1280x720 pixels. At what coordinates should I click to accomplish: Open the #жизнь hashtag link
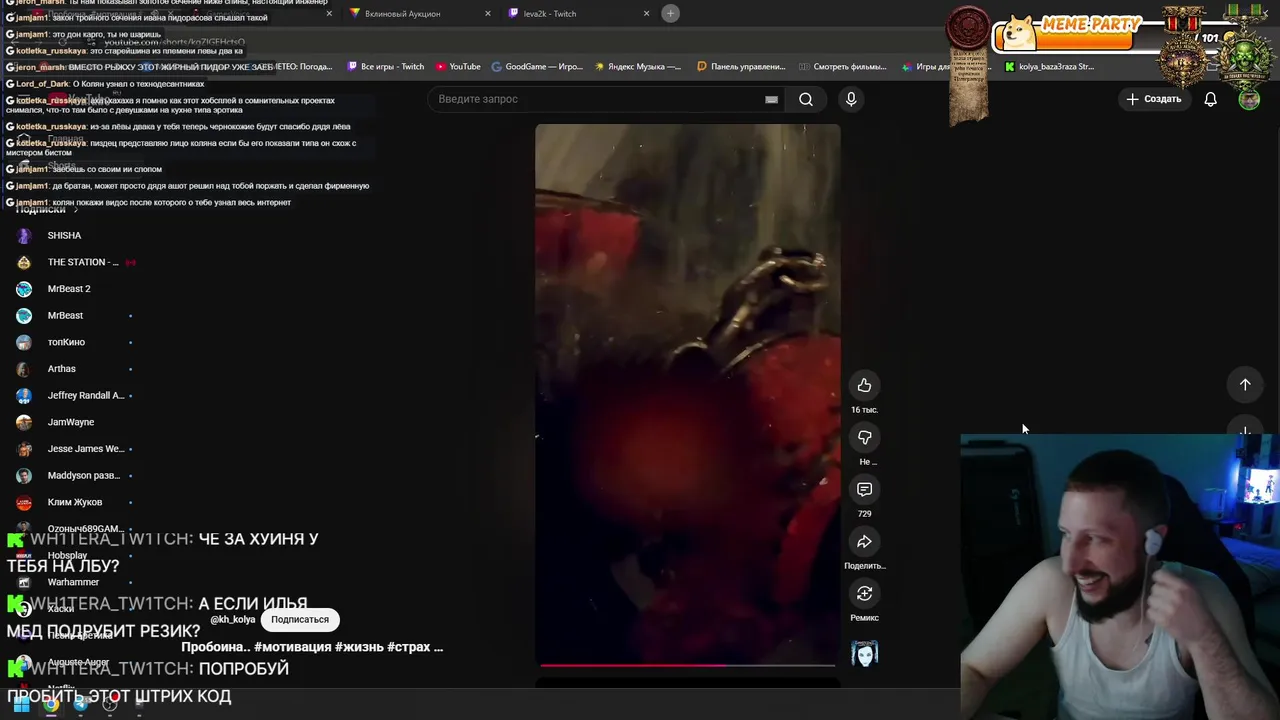click(x=359, y=647)
